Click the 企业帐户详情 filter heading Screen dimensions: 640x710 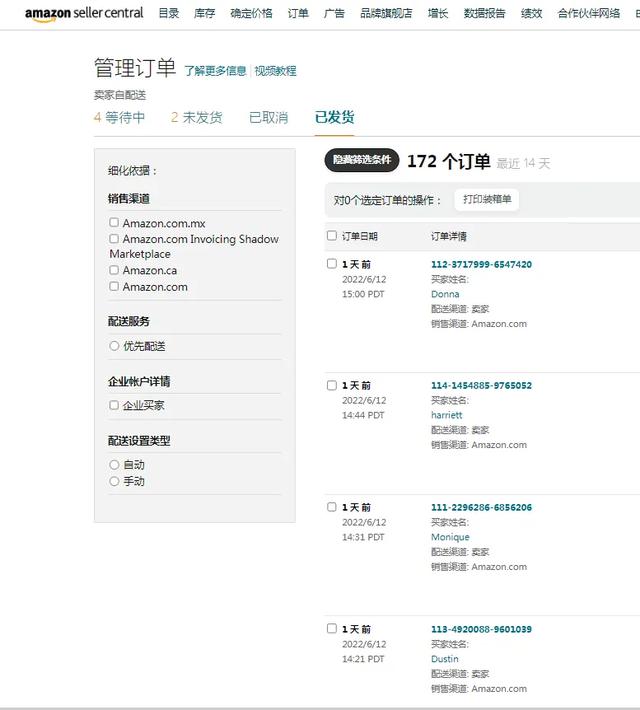140,381
